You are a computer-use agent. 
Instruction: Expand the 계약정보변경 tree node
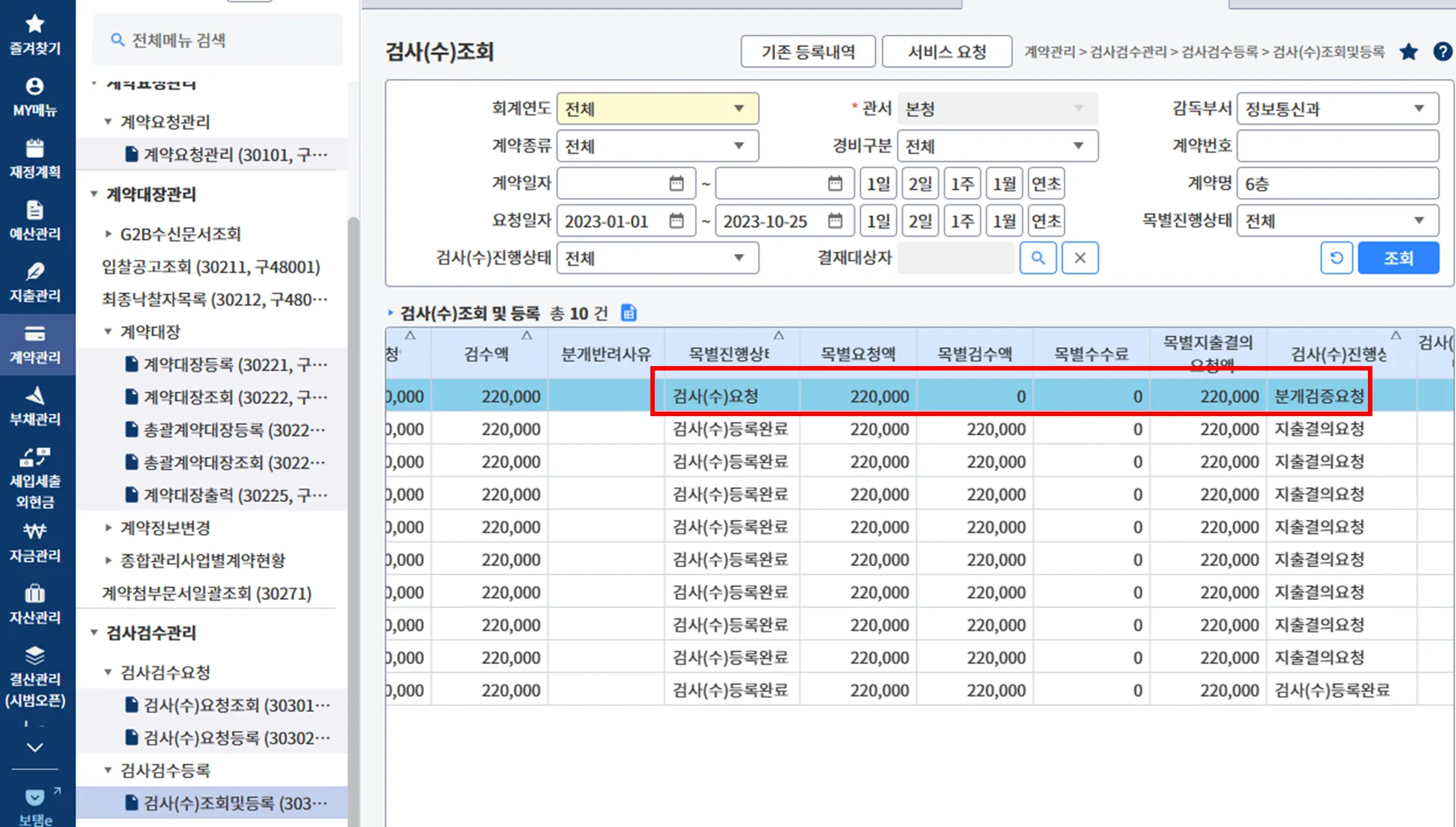(108, 528)
